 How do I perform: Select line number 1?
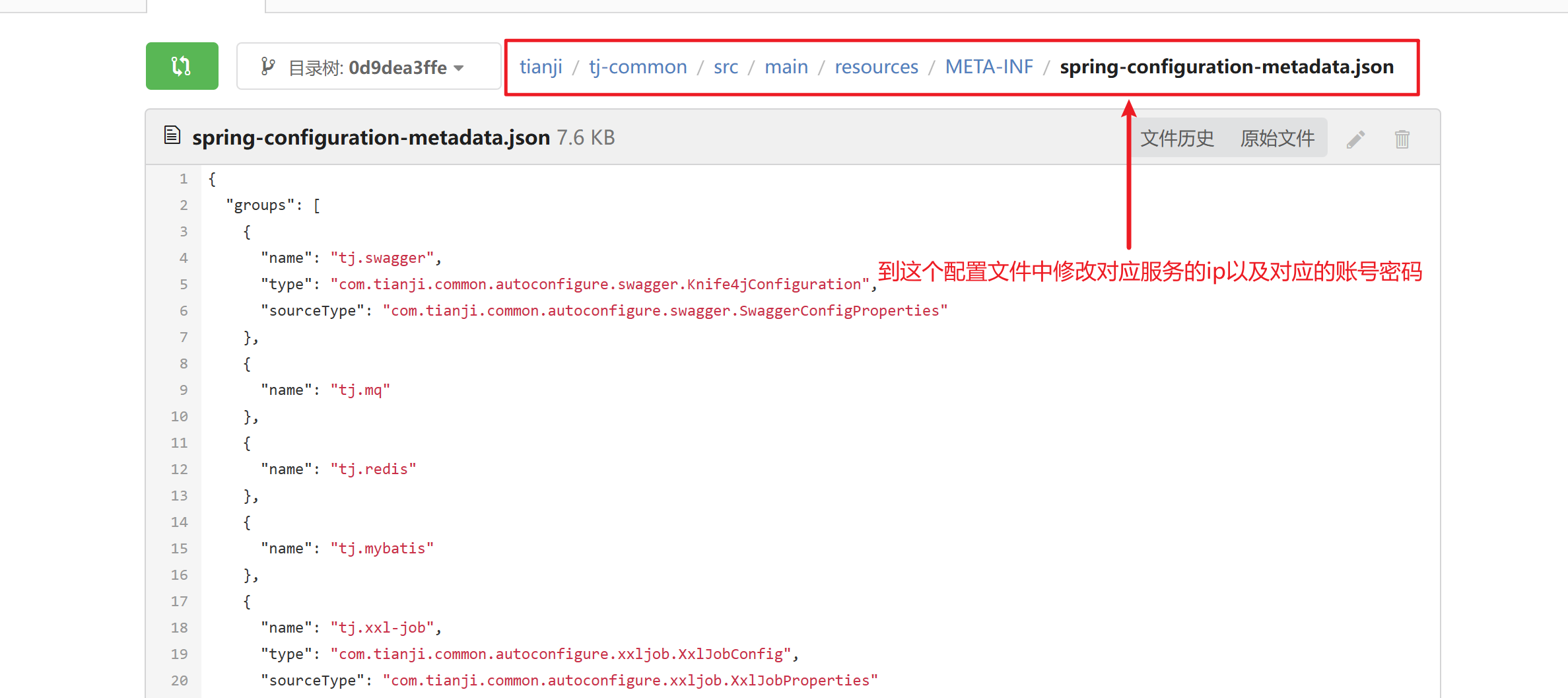184,179
